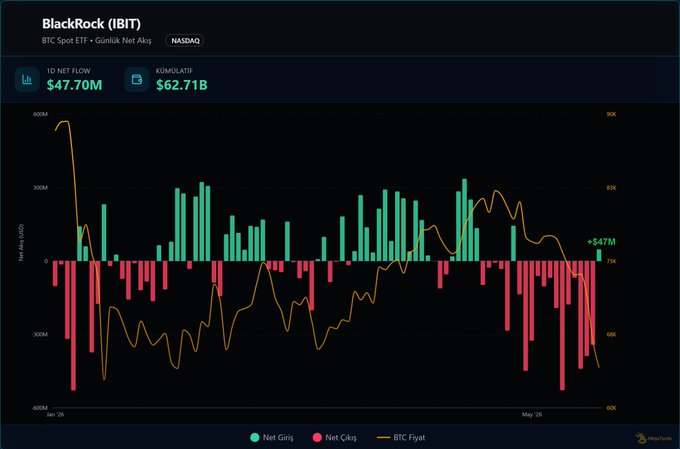Toggle the Net Giriş legend item
The image size is (680, 449).
click(x=272, y=437)
